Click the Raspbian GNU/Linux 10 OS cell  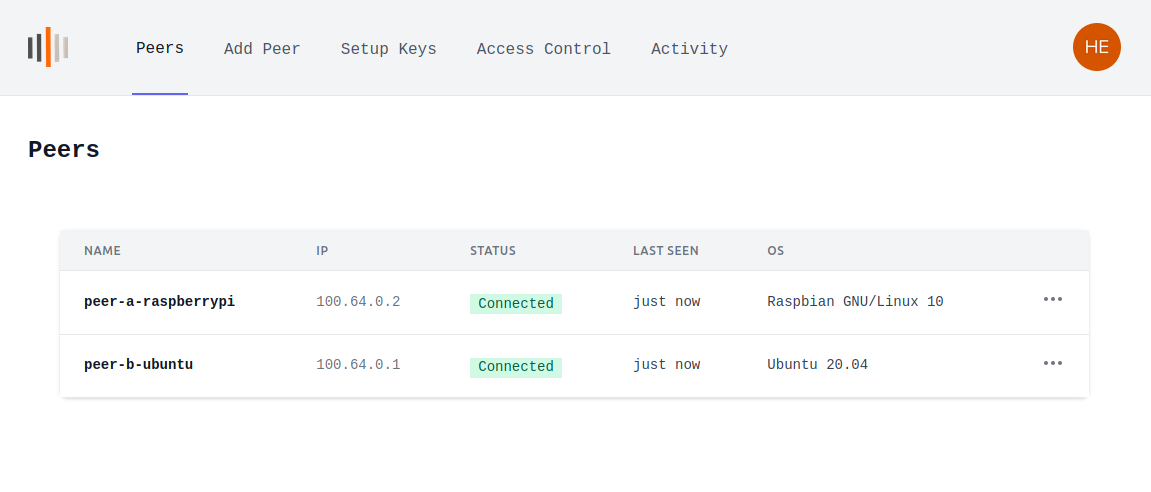[x=855, y=301]
